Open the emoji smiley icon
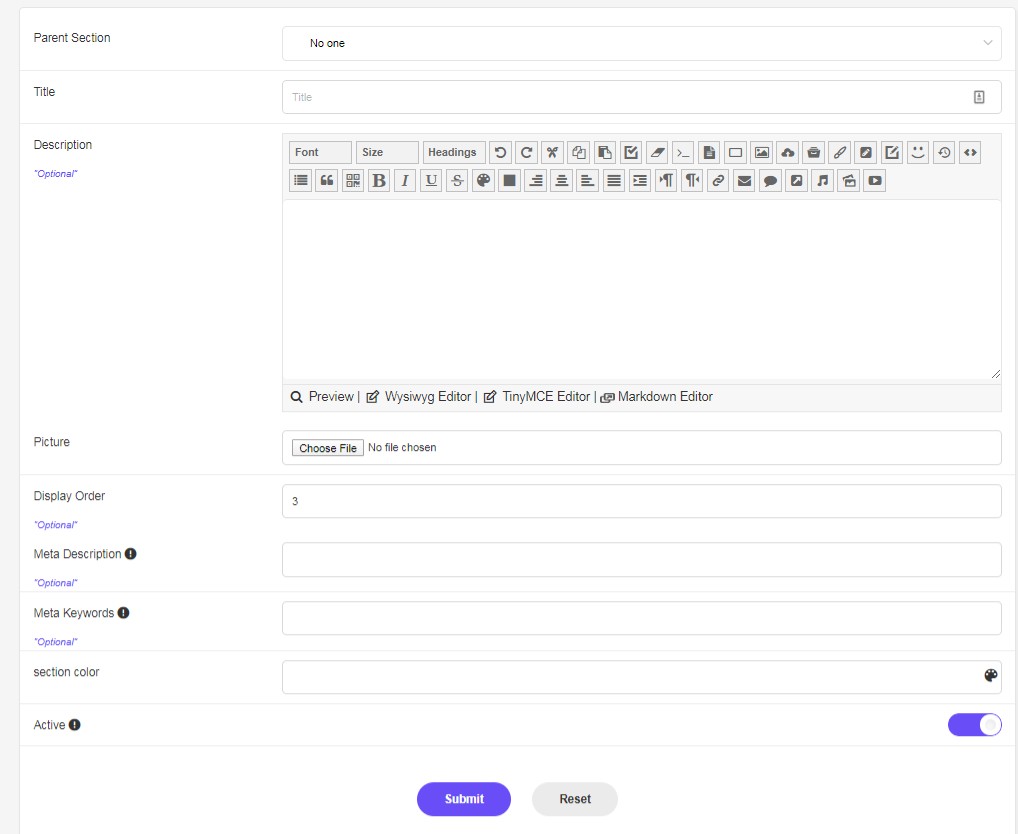Image resolution: width=1018 pixels, height=834 pixels. pos(917,153)
